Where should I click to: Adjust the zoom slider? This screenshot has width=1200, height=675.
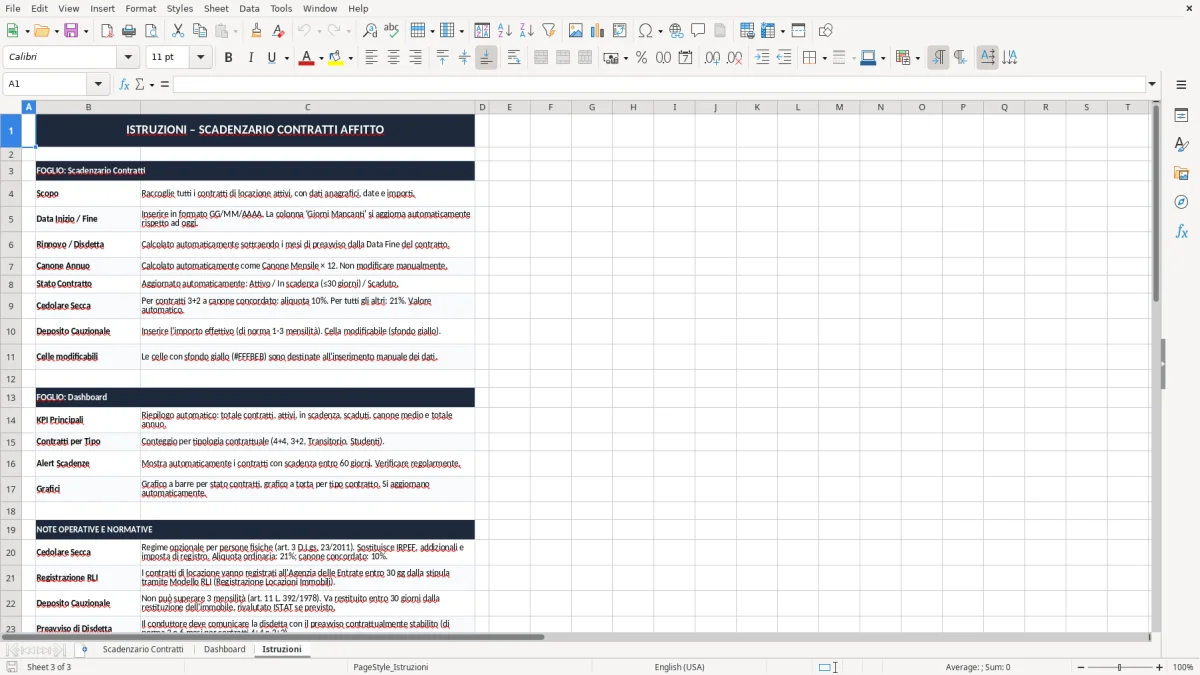coord(1119,667)
